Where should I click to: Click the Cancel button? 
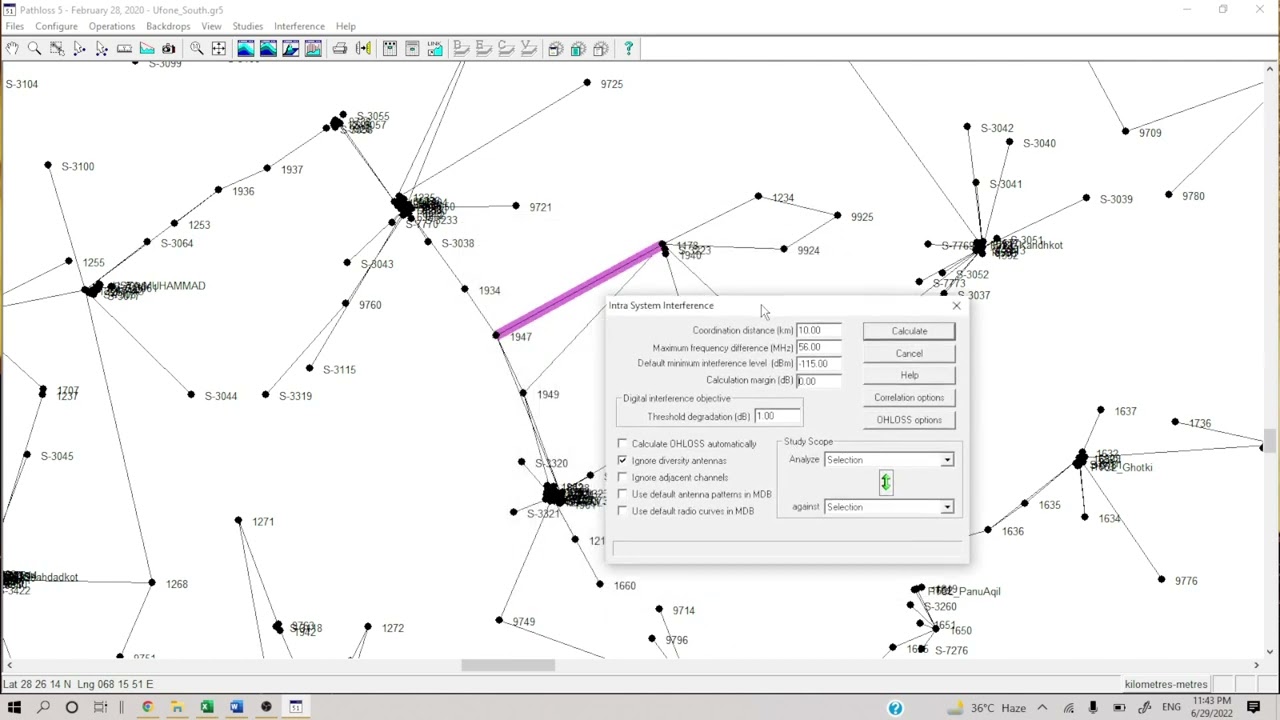tap(909, 353)
